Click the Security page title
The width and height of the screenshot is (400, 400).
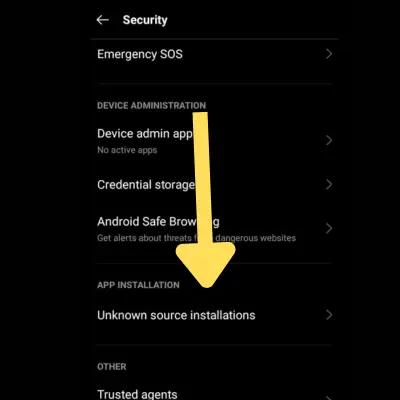[145, 20]
